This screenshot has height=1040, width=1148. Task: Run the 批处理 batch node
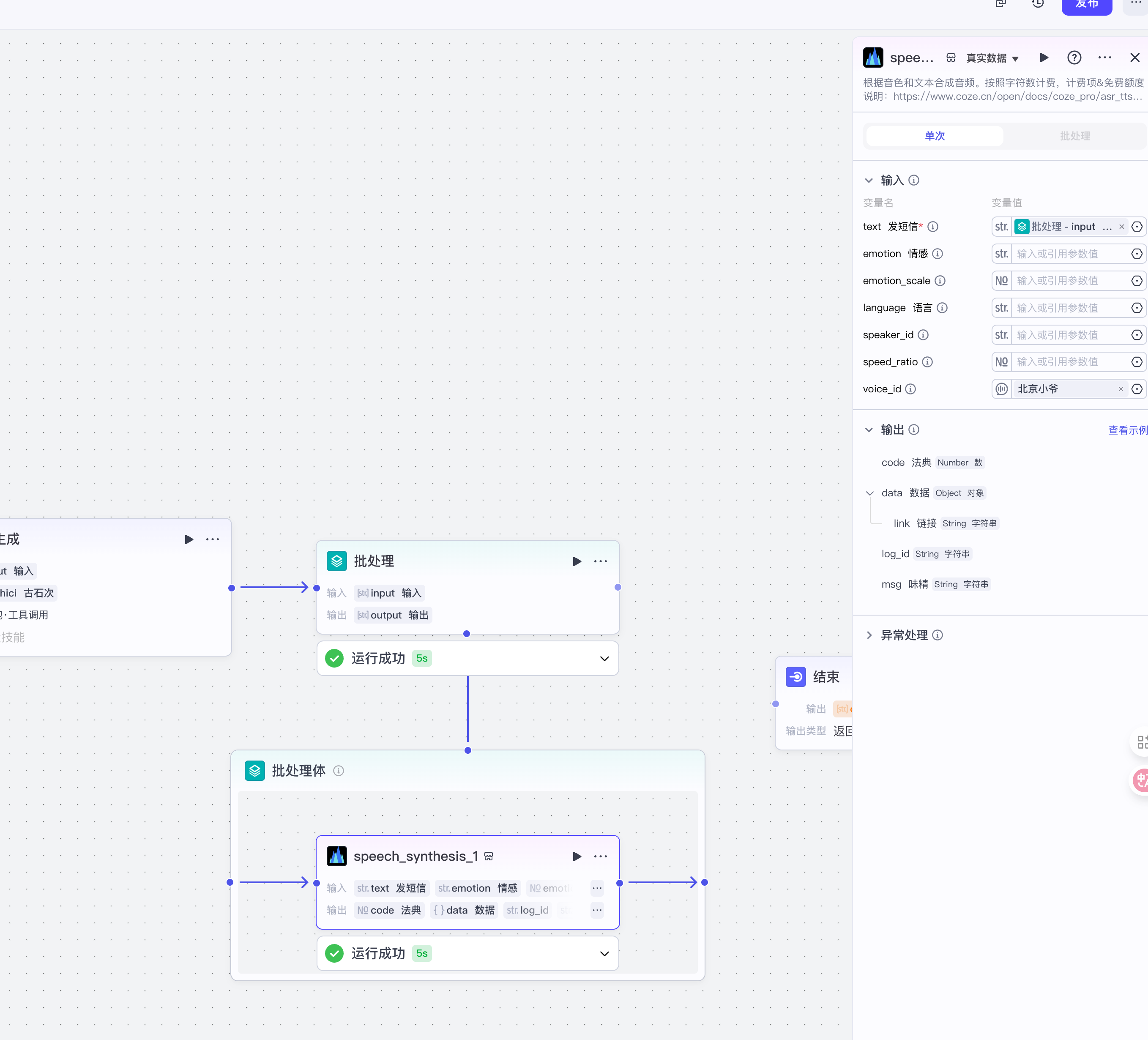pos(576,561)
